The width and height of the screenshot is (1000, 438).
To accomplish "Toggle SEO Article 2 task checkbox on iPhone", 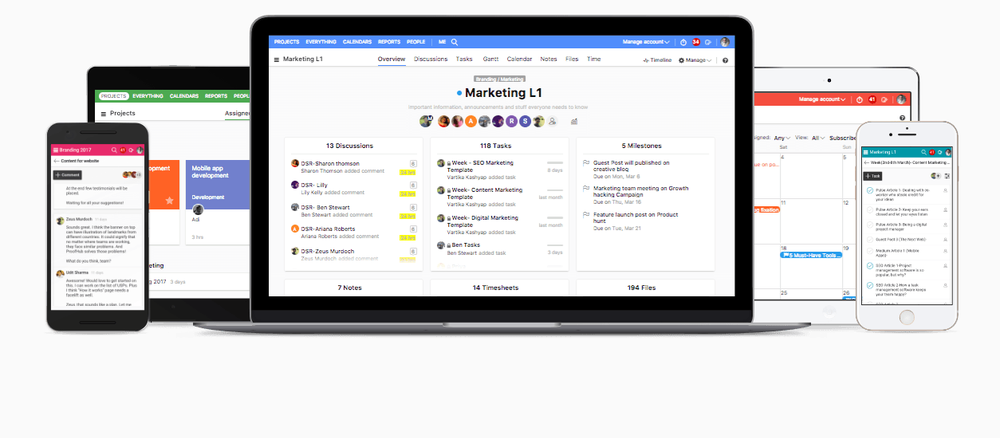I will pyautogui.click(x=870, y=286).
